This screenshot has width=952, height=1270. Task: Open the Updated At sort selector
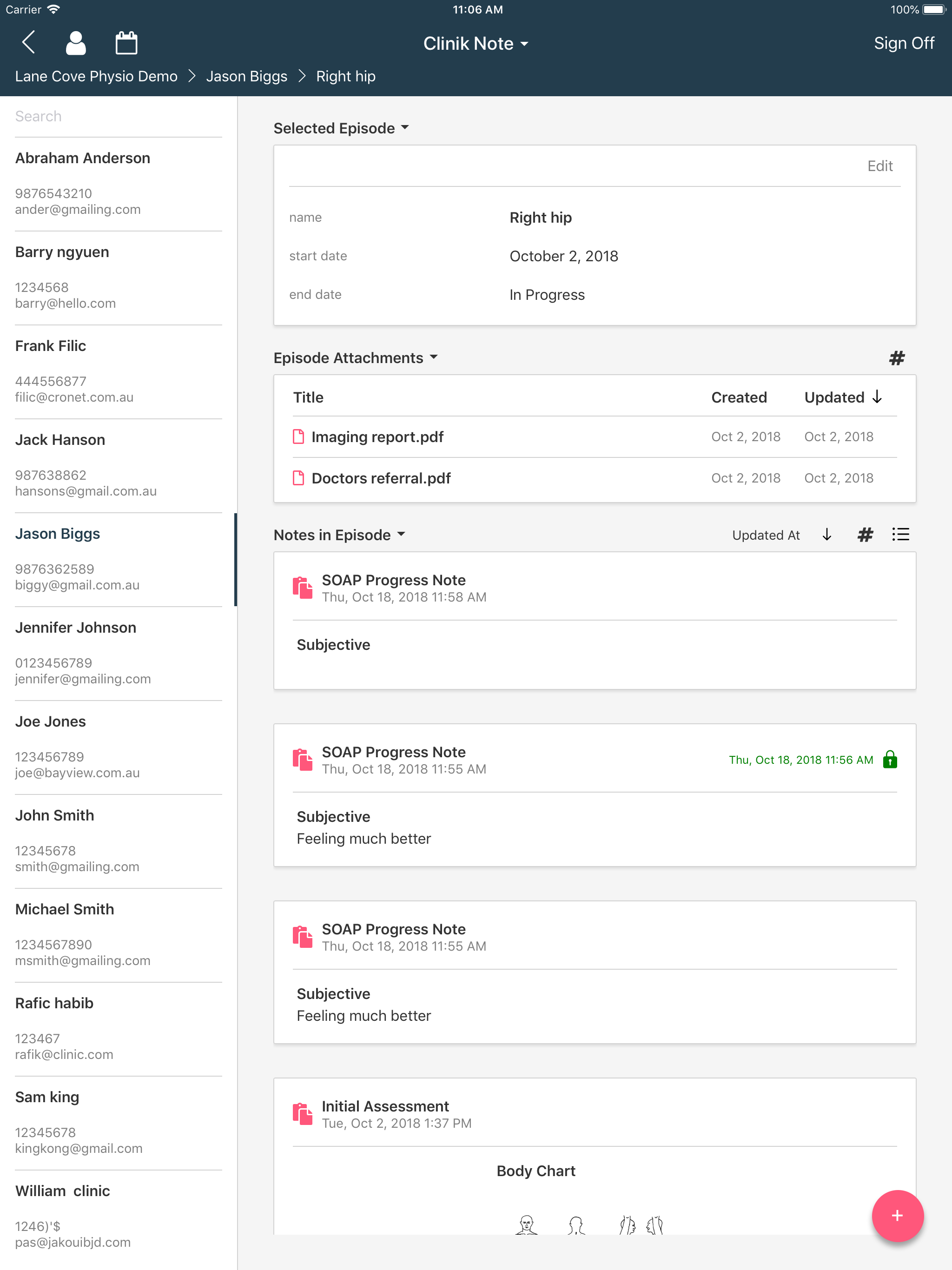766,535
